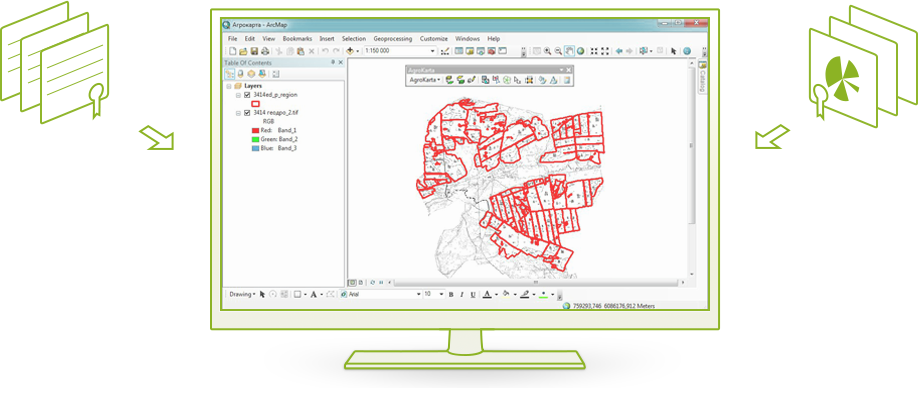Image resolution: width=918 pixels, height=399 pixels.
Task: Click the Full Extent globe icon
Action: point(580,51)
